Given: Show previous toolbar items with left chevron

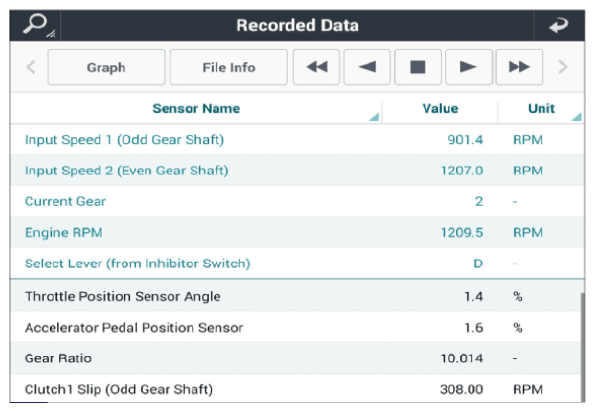Looking at the screenshot, I should pos(31,67).
